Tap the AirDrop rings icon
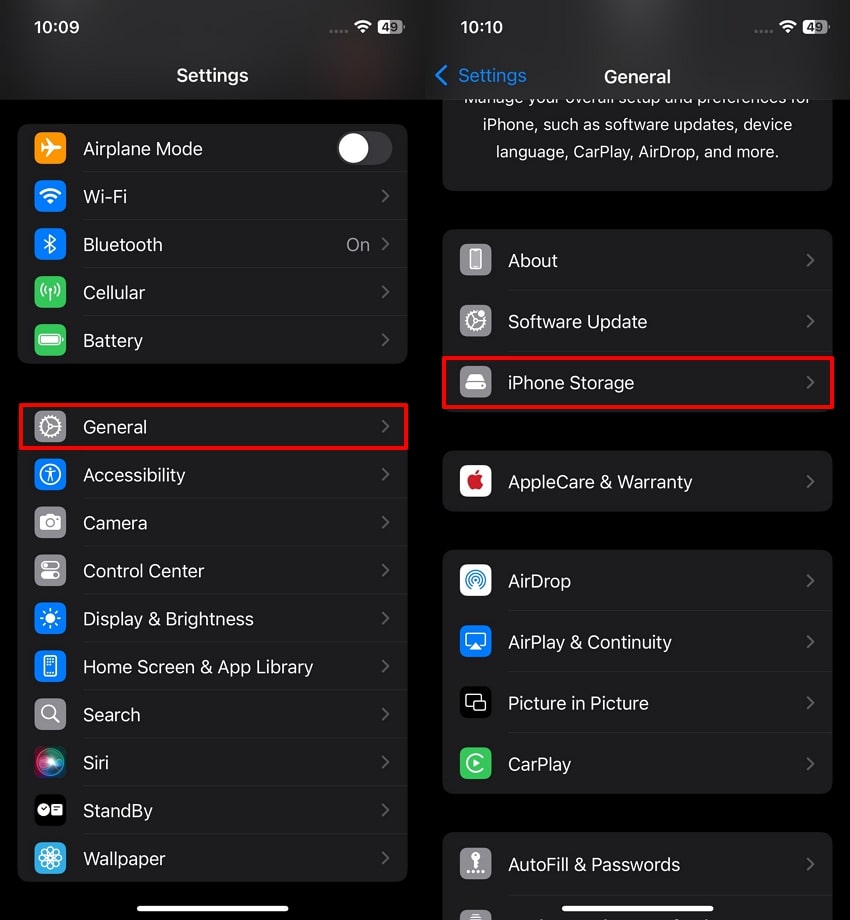The image size is (850, 920). [475, 580]
